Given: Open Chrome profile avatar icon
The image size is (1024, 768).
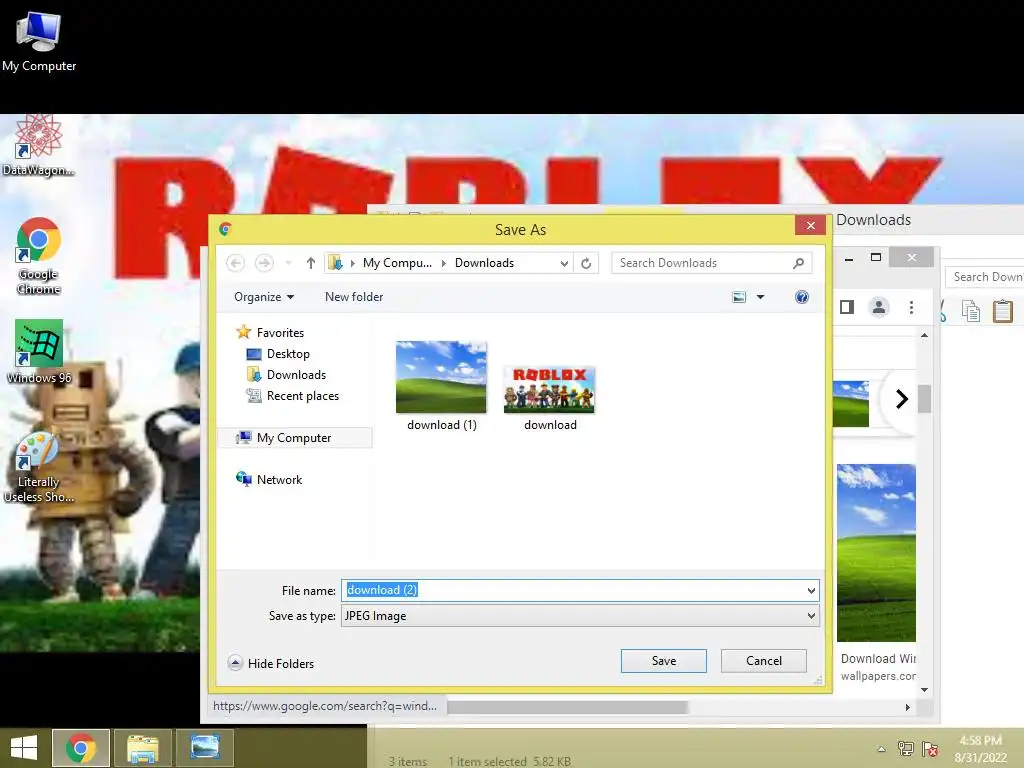Looking at the screenshot, I should coord(879,307).
